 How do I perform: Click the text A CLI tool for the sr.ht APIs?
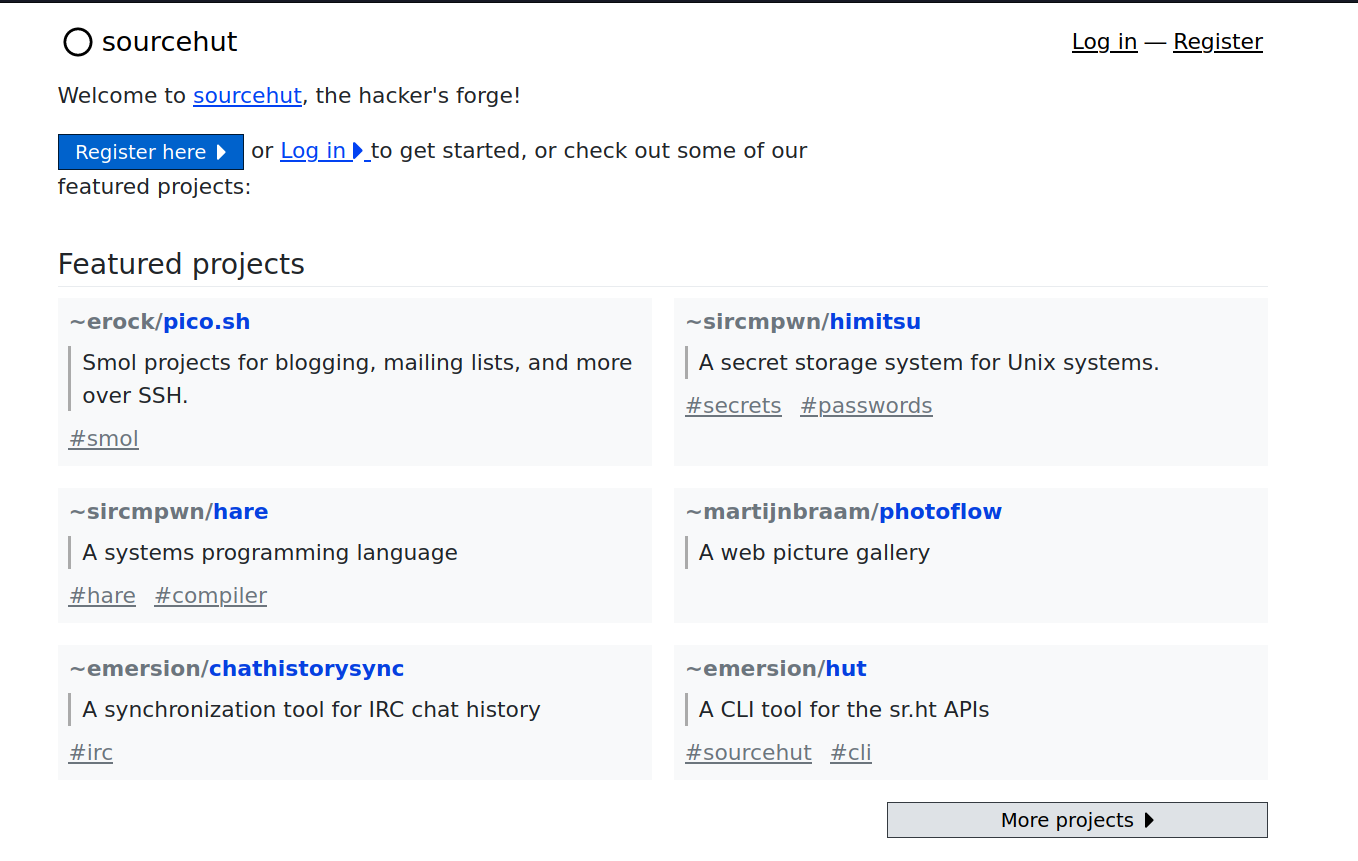point(844,710)
